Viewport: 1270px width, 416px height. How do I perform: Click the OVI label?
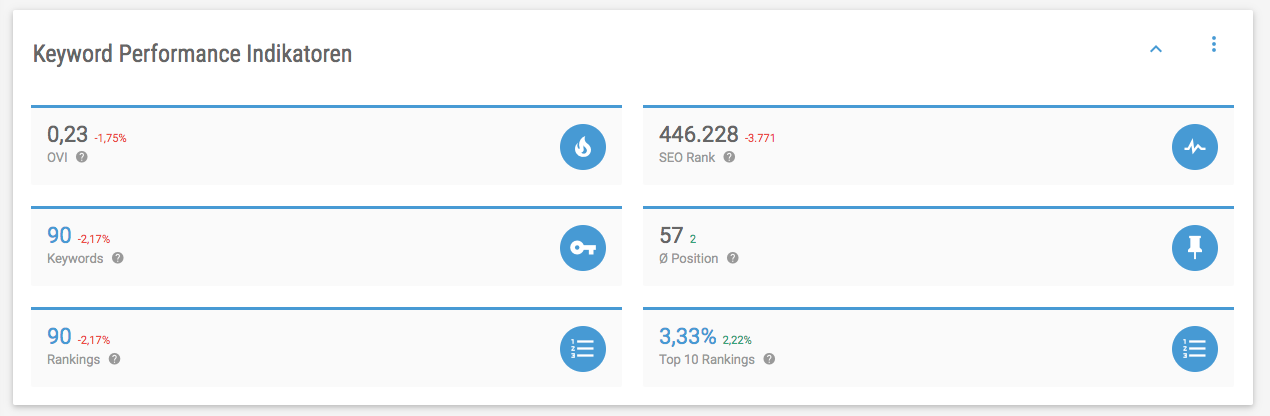pyautogui.click(x=57, y=158)
